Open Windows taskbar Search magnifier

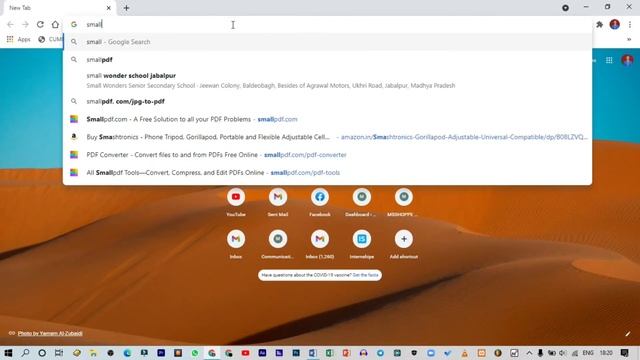tap(25, 353)
